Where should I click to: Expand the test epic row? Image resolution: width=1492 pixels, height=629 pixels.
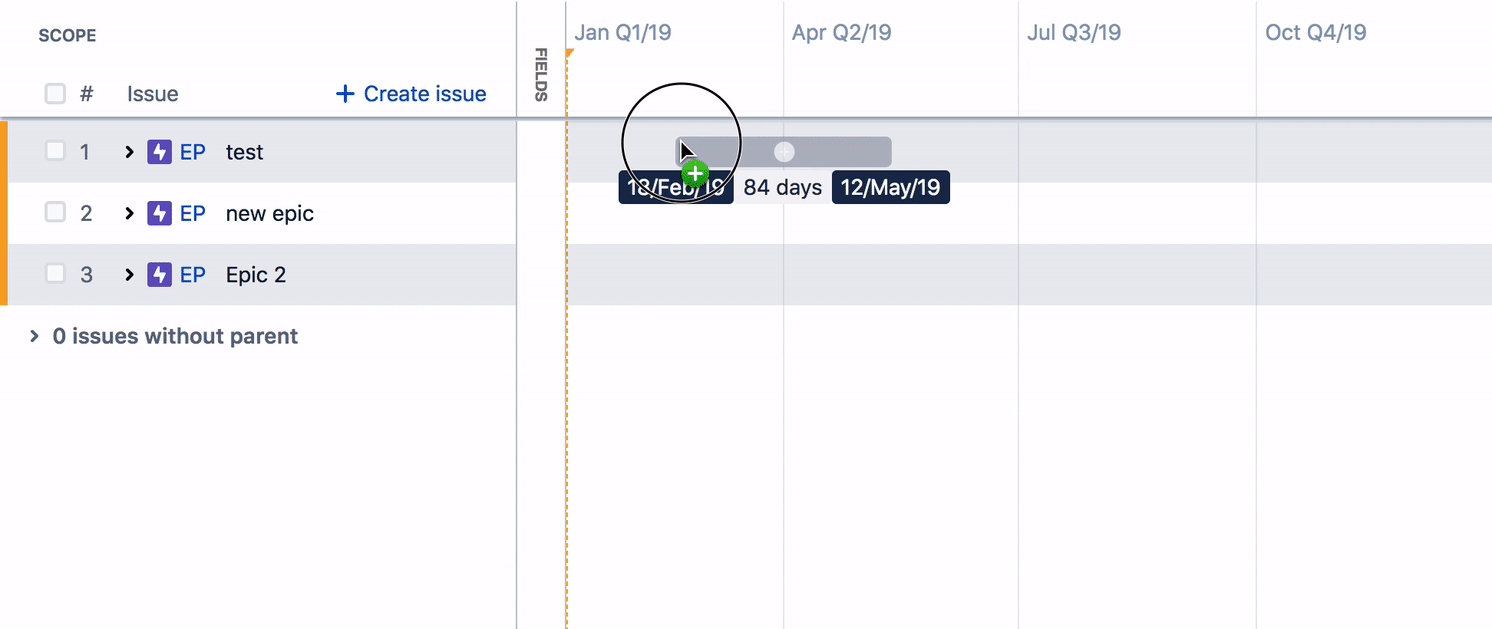(x=129, y=152)
